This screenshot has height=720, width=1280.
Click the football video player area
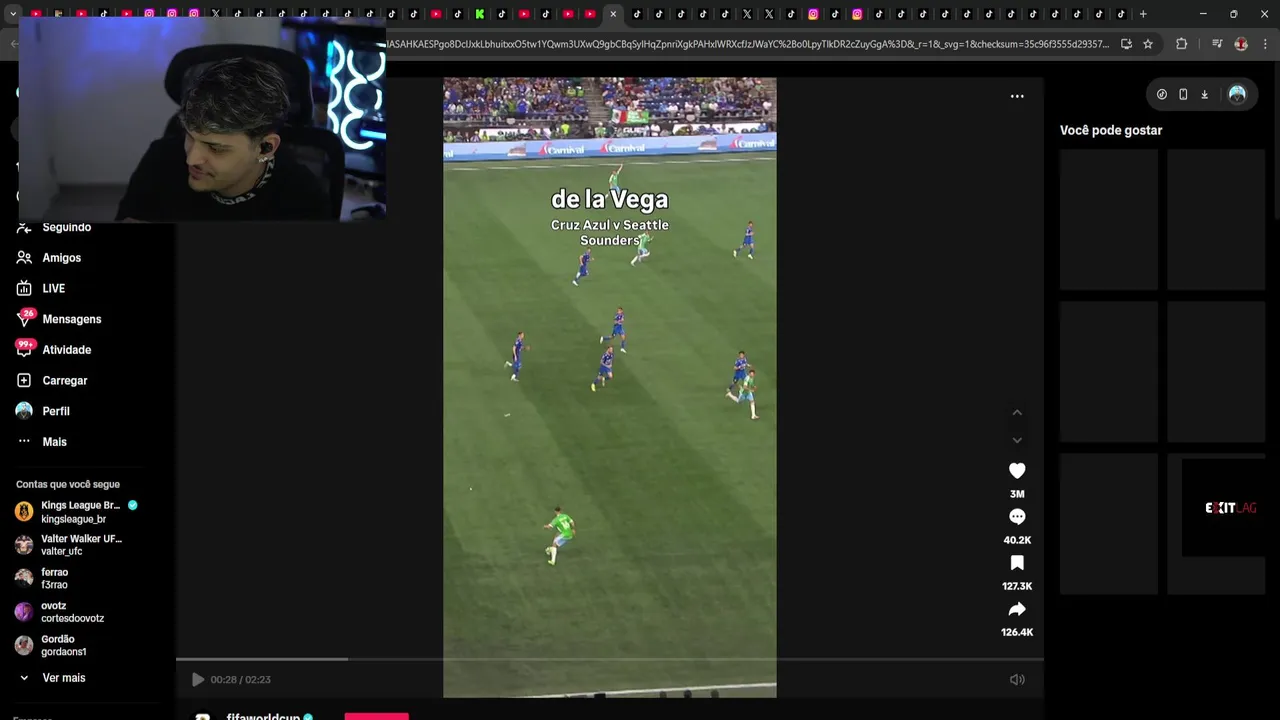(610, 387)
